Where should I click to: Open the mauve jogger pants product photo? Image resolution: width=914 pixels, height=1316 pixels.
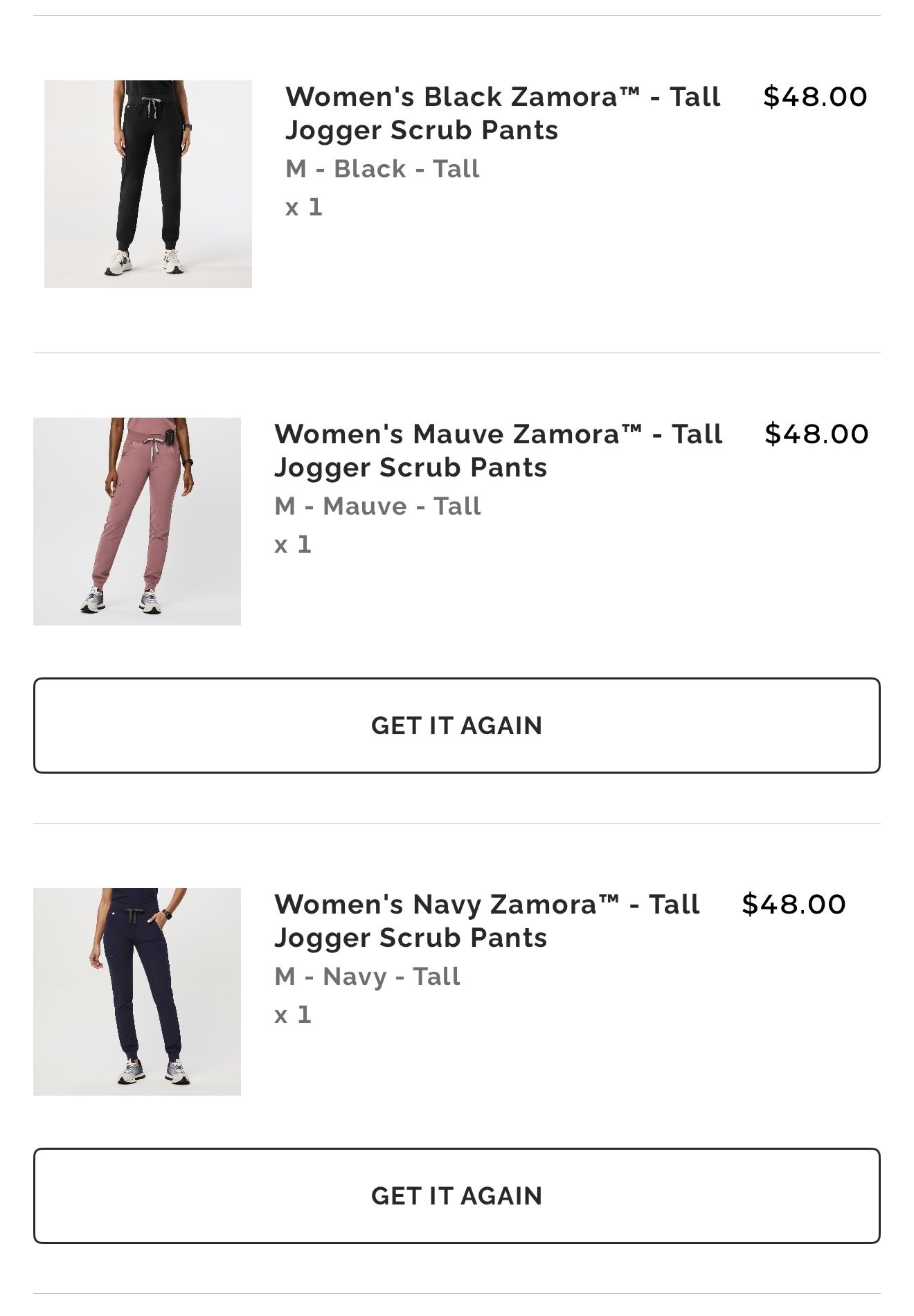coord(137,522)
